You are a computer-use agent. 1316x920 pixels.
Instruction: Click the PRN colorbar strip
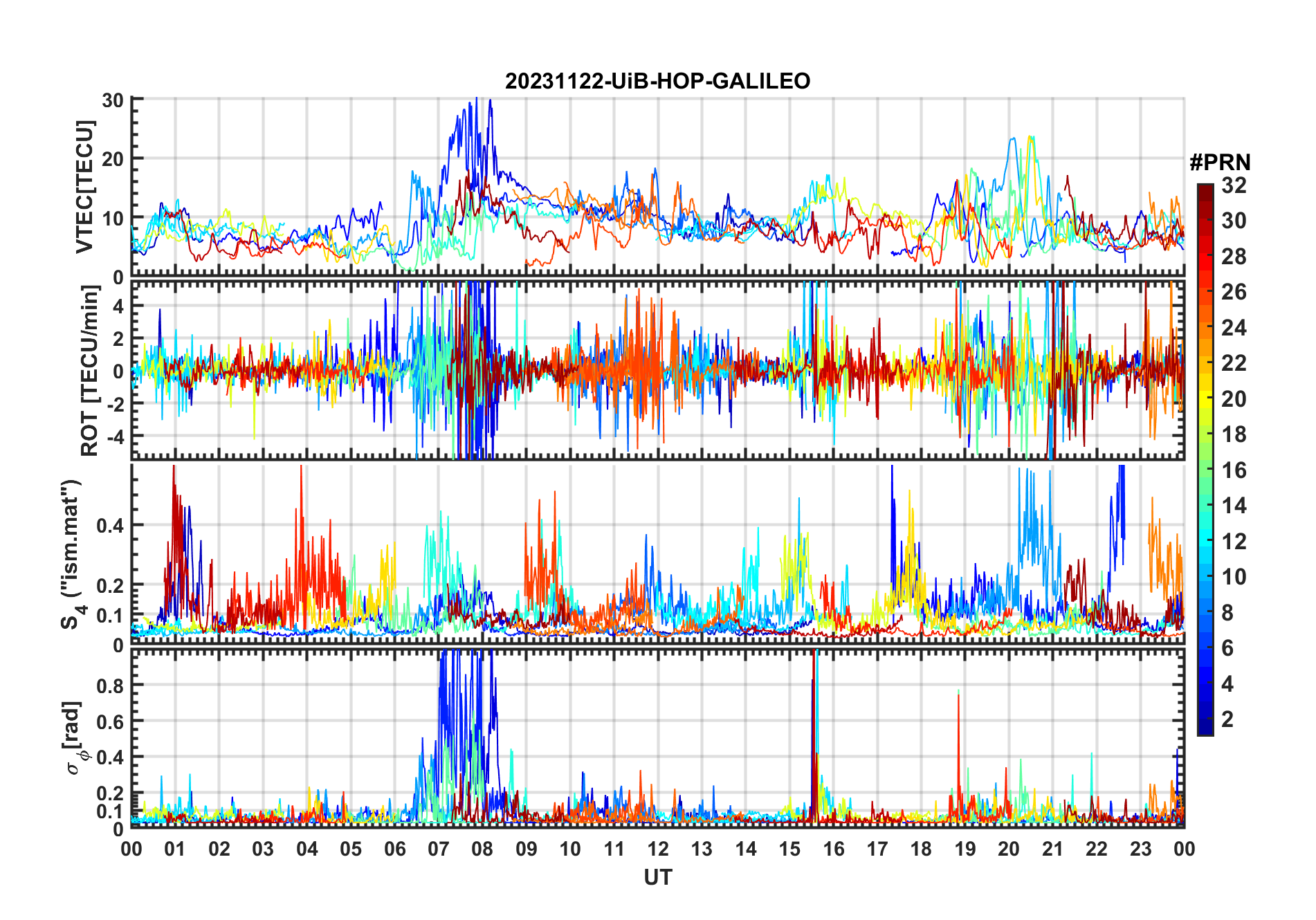click(1205, 459)
